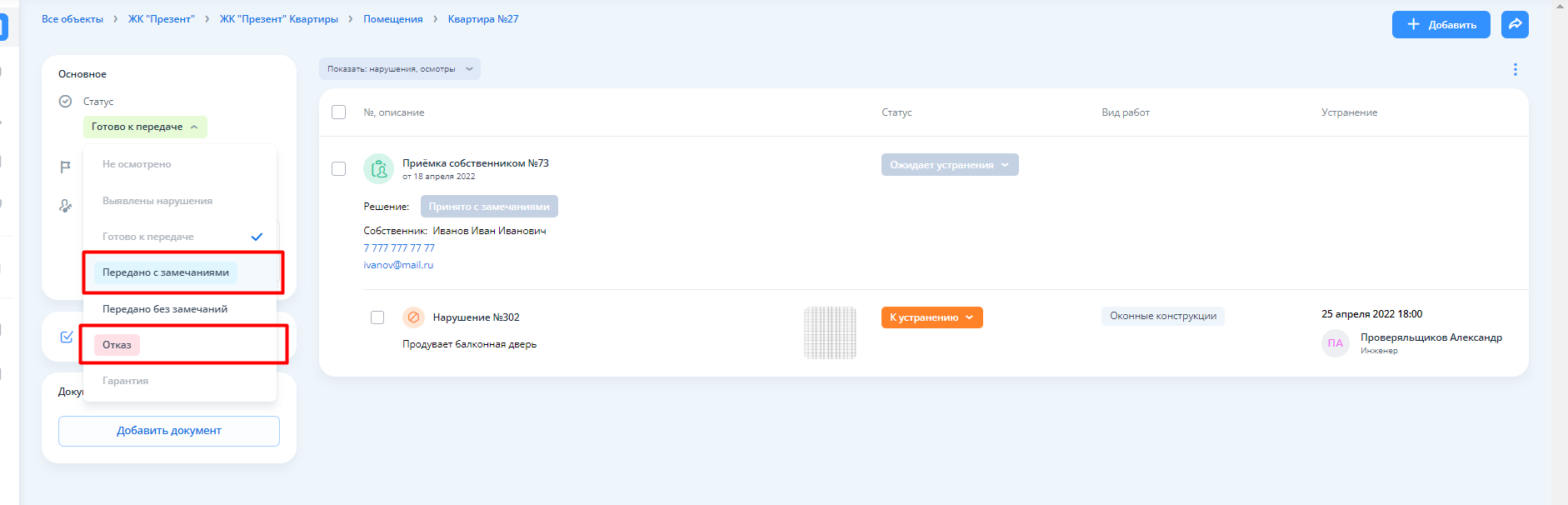This screenshot has height=505, width=1568.
Task: Click the violation icon beside Нарушение №302
Action: (x=413, y=317)
